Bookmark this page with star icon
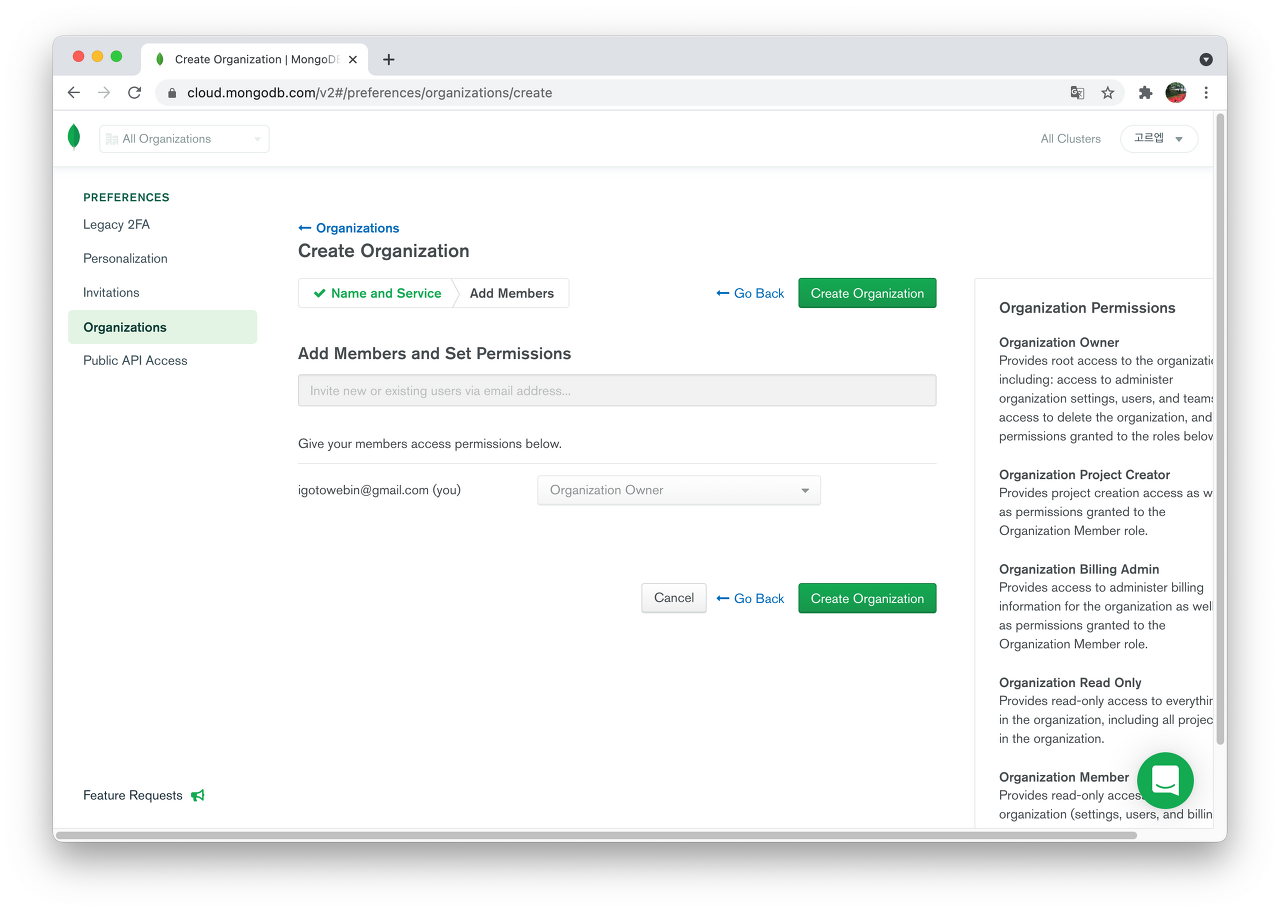 click(1108, 93)
